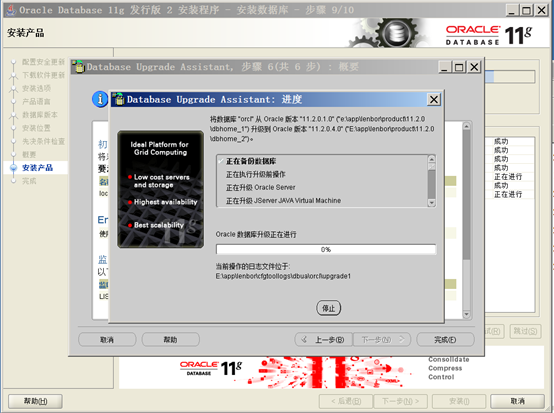Viewport: 554px width, 413px height.
Task: Minimize the Database Upgrade Assistant summary window
Action: pyautogui.click(x=445, y=67)
